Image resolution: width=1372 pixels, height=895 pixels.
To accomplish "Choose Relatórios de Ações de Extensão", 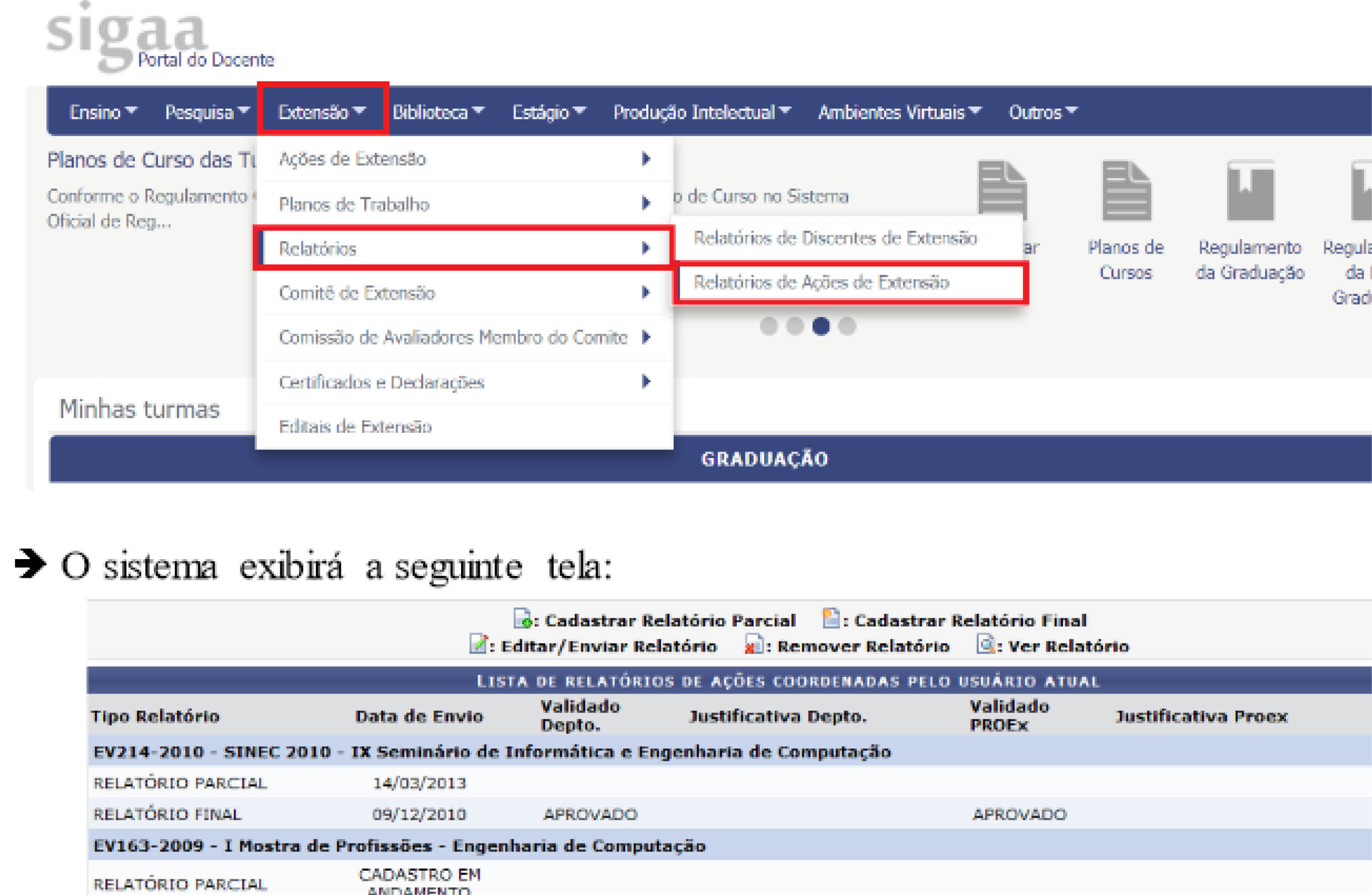I will pyautogui.click(x=821, y=282).
